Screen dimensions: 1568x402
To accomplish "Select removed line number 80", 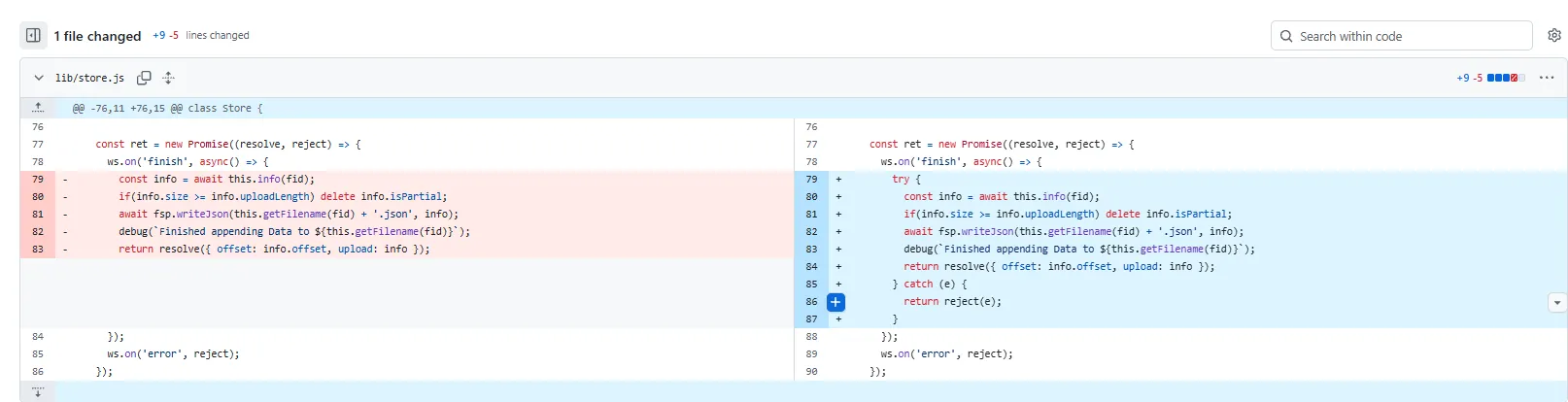I will click(x=38, y=197).
